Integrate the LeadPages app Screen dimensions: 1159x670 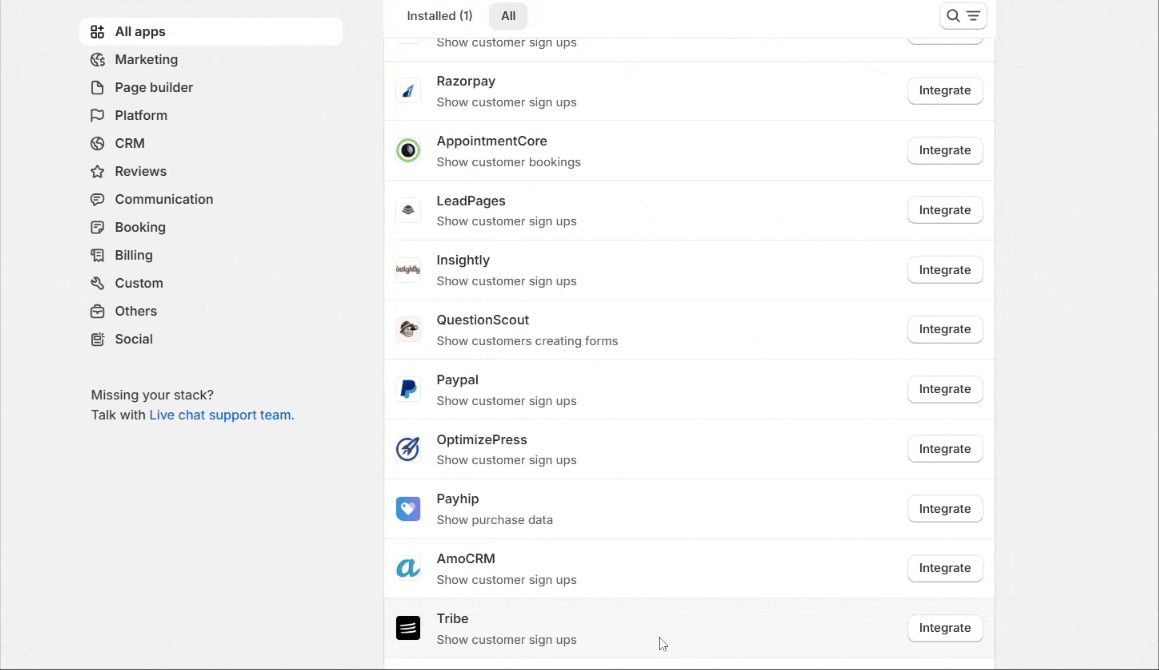945,210
